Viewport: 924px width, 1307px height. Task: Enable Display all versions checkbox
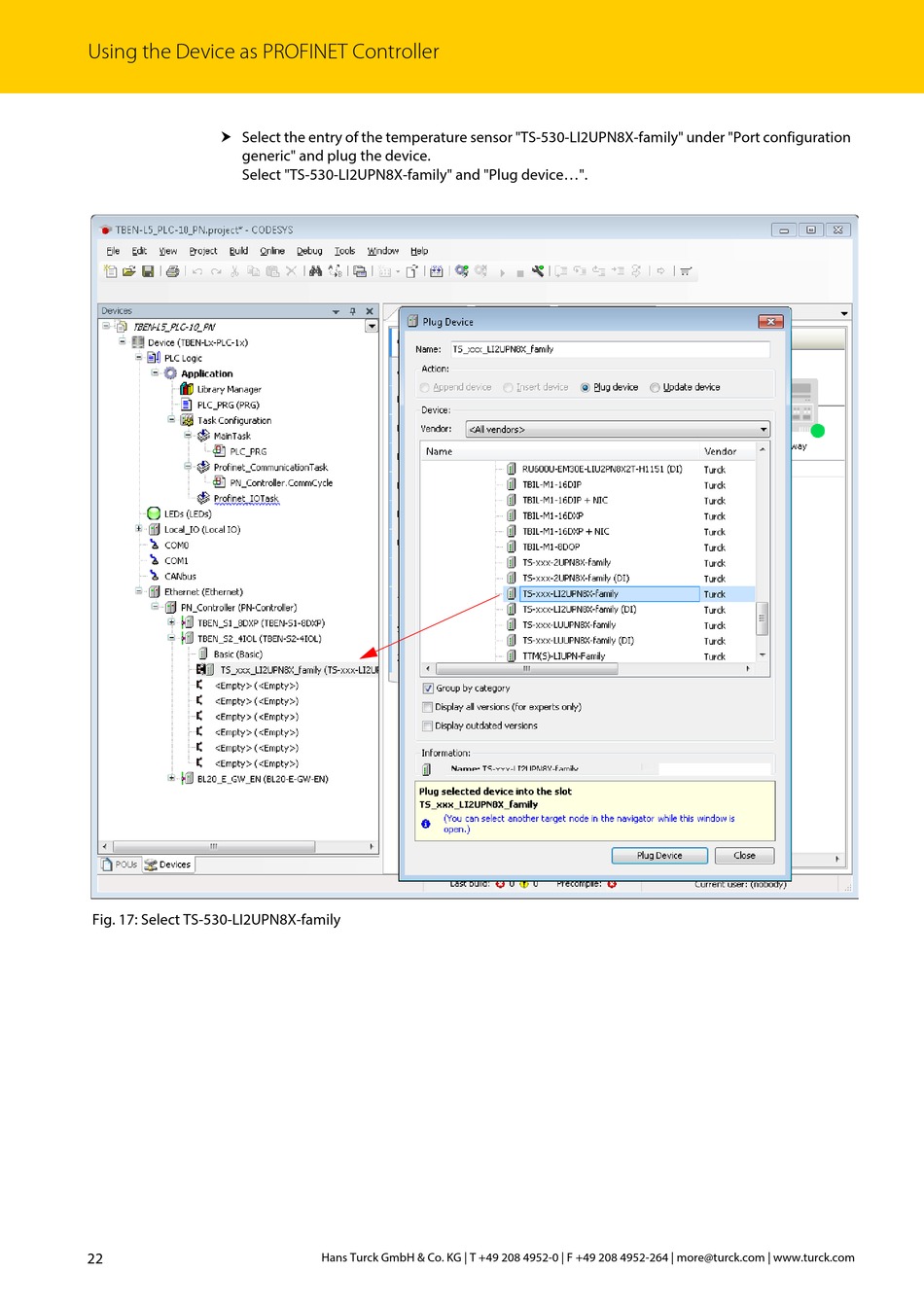427,707
